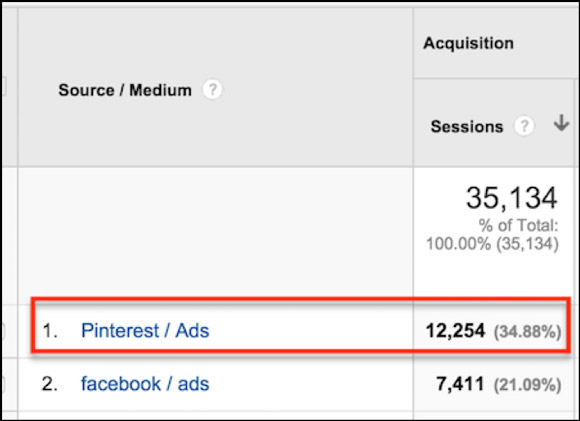Open the Pinterest / Ads source link
The image size is (580, 421).
[x=145, y=330]
